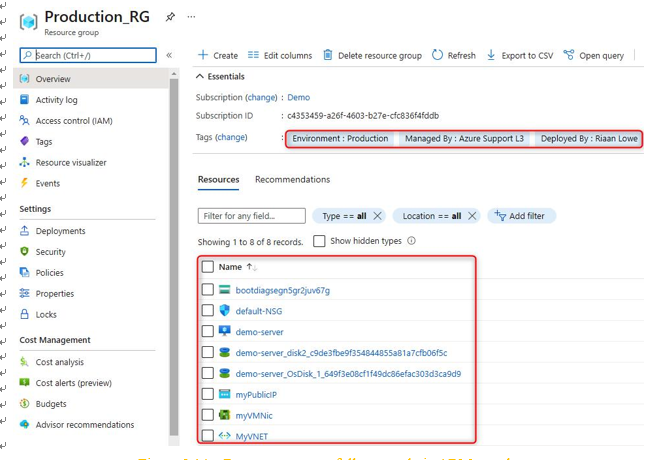Click the Subscription change link

[262, 97]
